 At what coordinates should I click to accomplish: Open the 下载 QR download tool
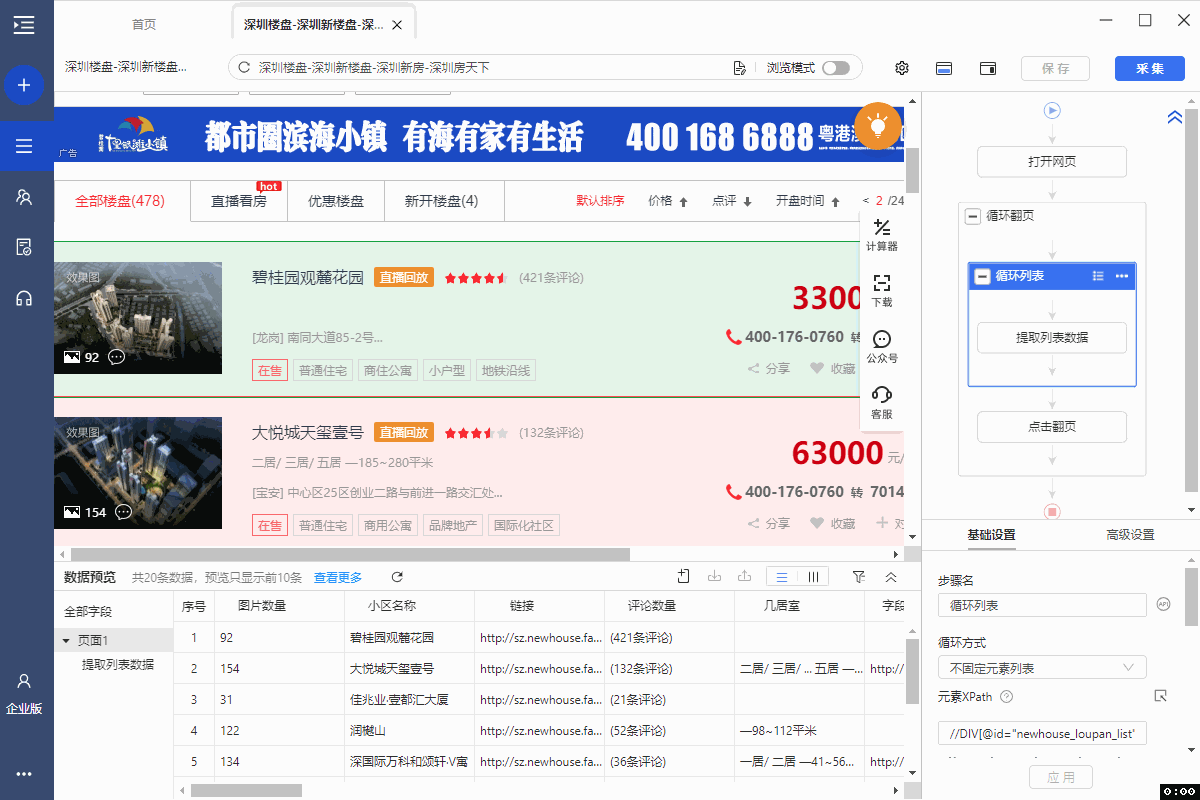pos(881,291)
